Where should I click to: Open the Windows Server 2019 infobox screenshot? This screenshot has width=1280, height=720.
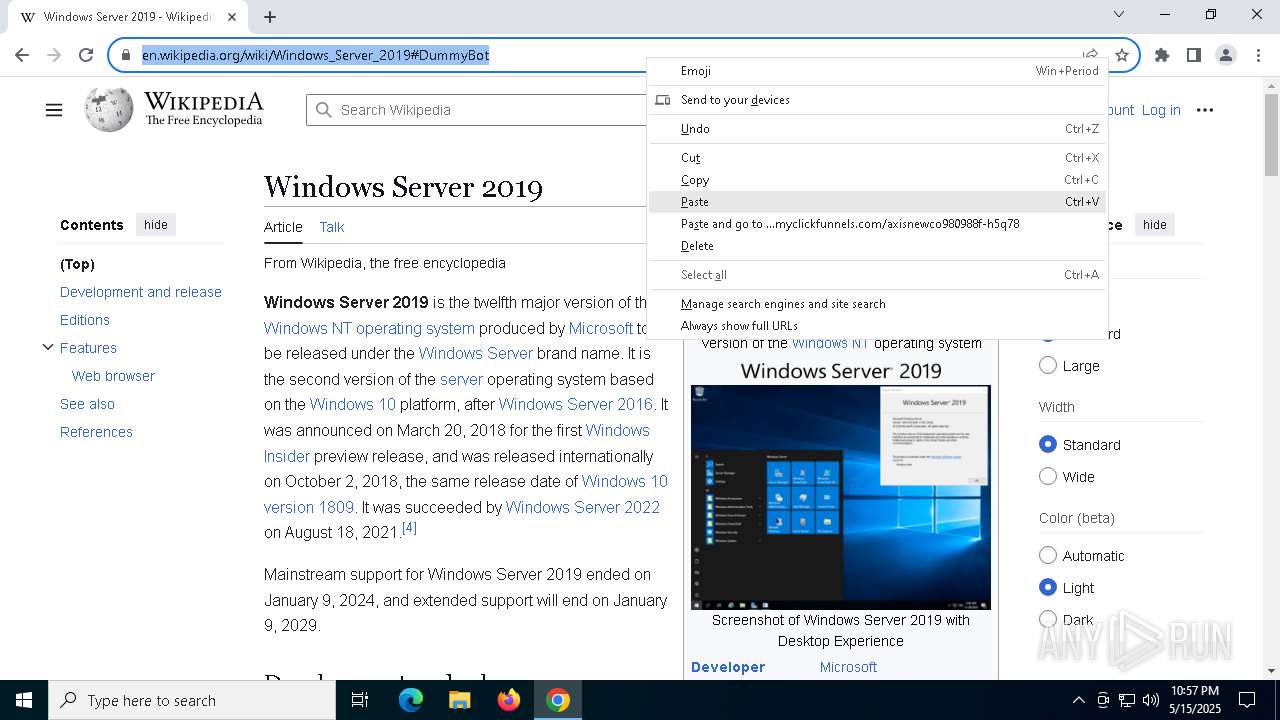click(x=841, y=497)
